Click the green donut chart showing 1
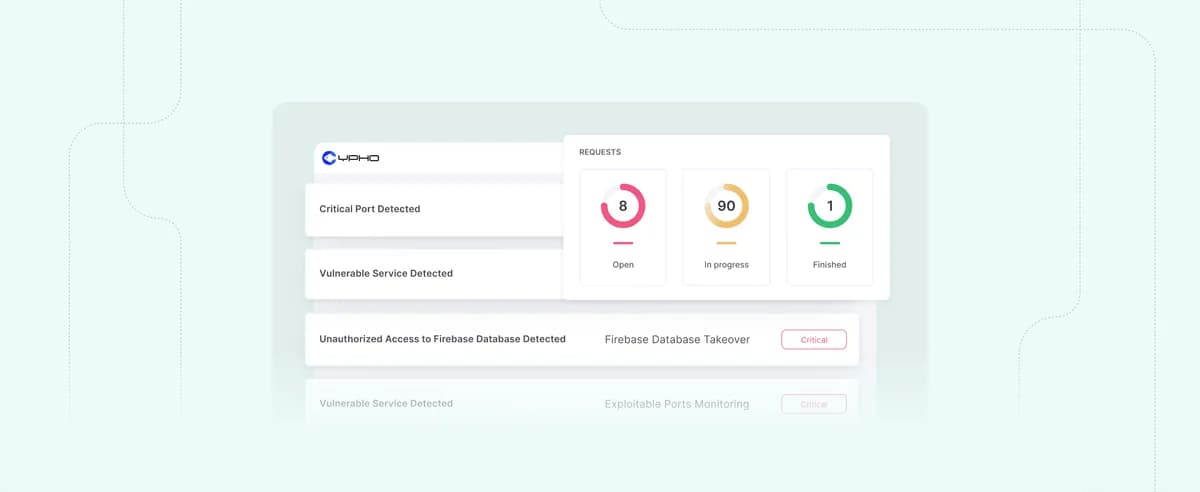 coord(829,206)
